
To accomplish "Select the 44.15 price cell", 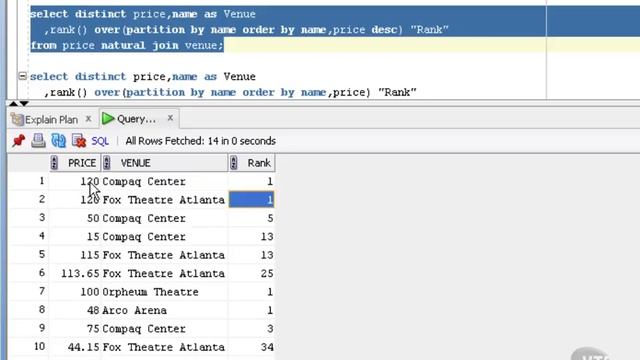I will coord(75,347).
